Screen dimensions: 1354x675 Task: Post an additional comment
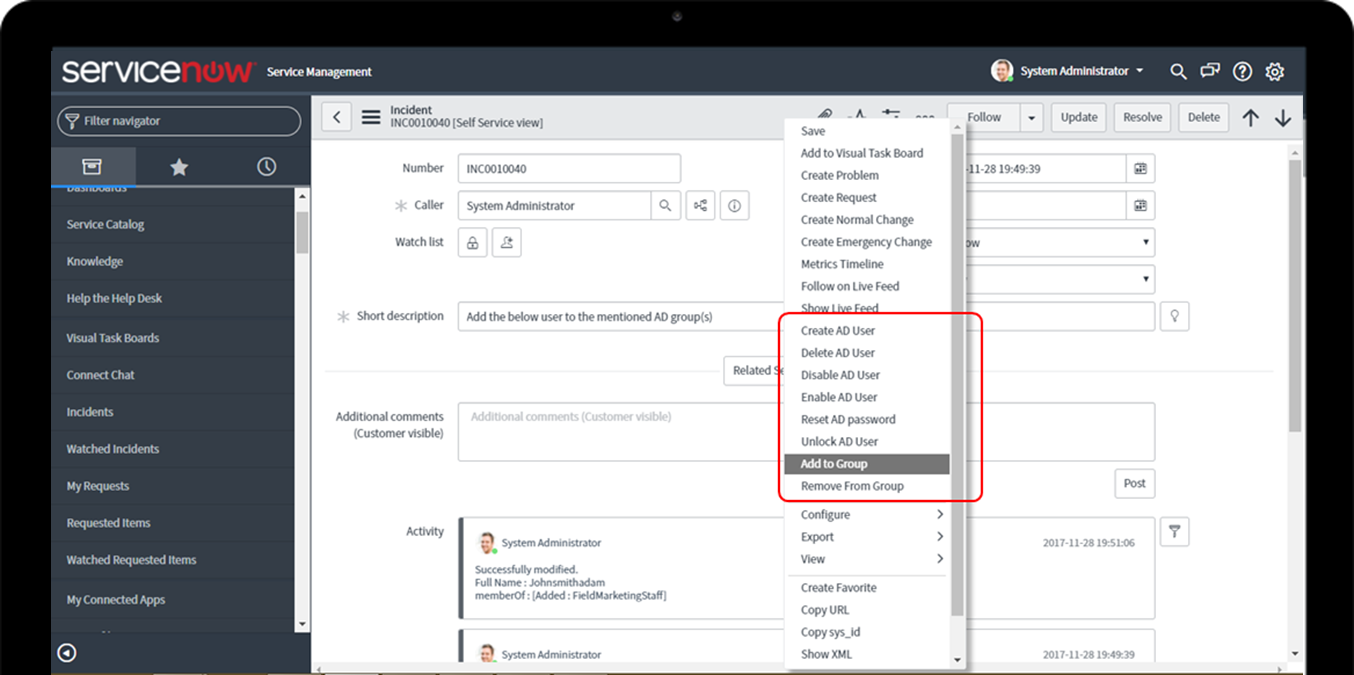tap(1134, 483)
